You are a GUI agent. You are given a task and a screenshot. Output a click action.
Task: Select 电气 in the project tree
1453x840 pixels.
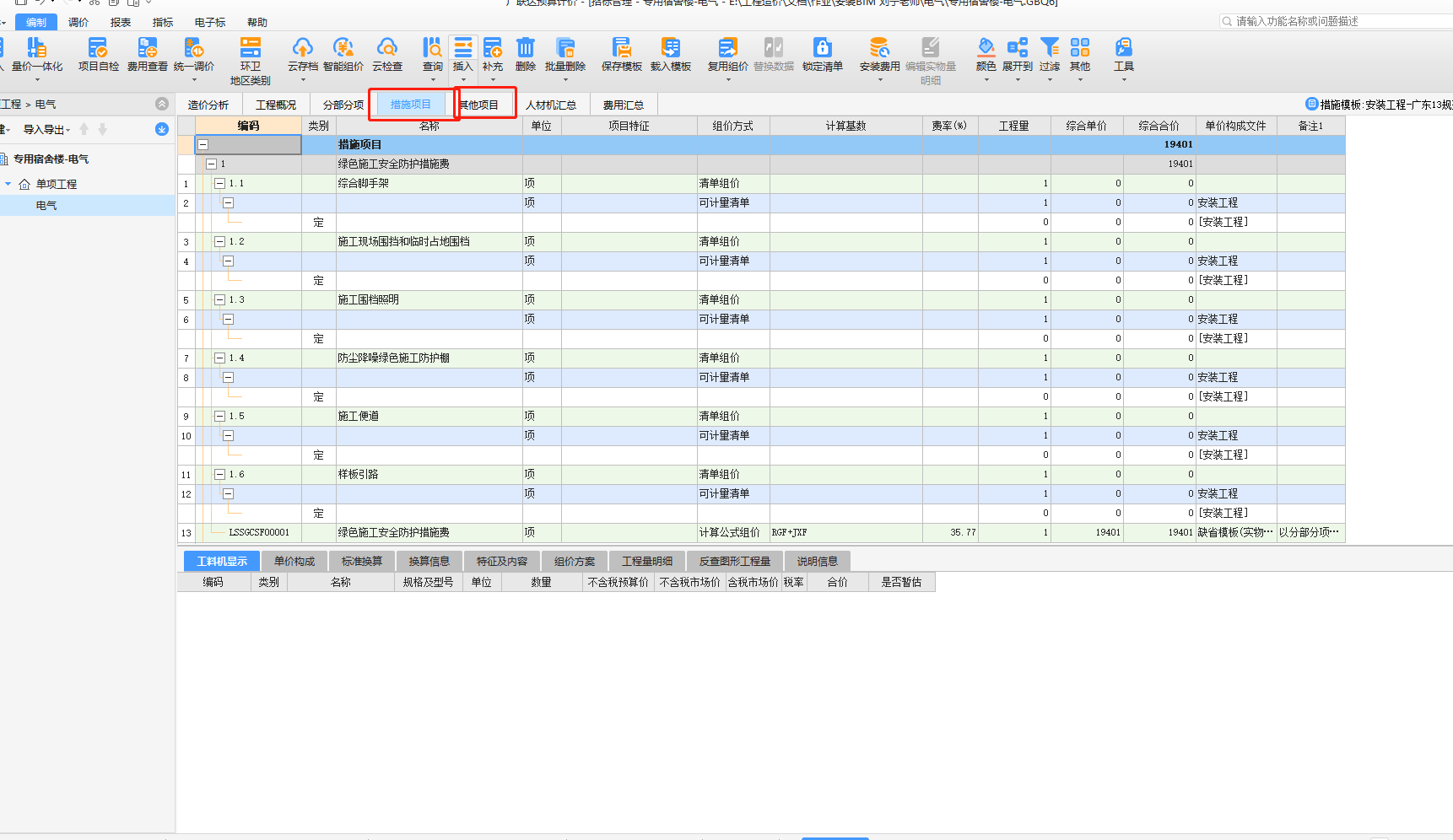click(x=46, y=205)
